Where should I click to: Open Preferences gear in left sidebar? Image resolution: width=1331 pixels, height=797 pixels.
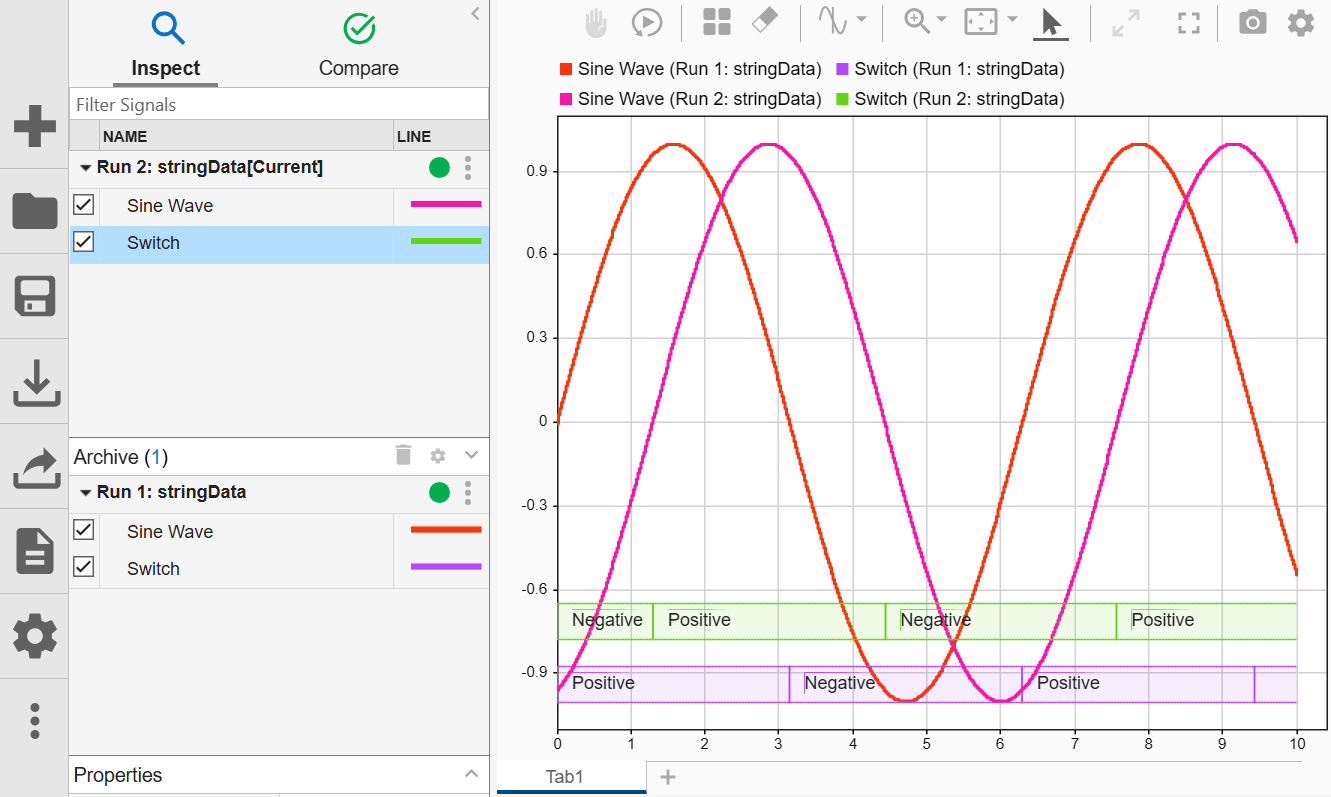click(34, 636)
